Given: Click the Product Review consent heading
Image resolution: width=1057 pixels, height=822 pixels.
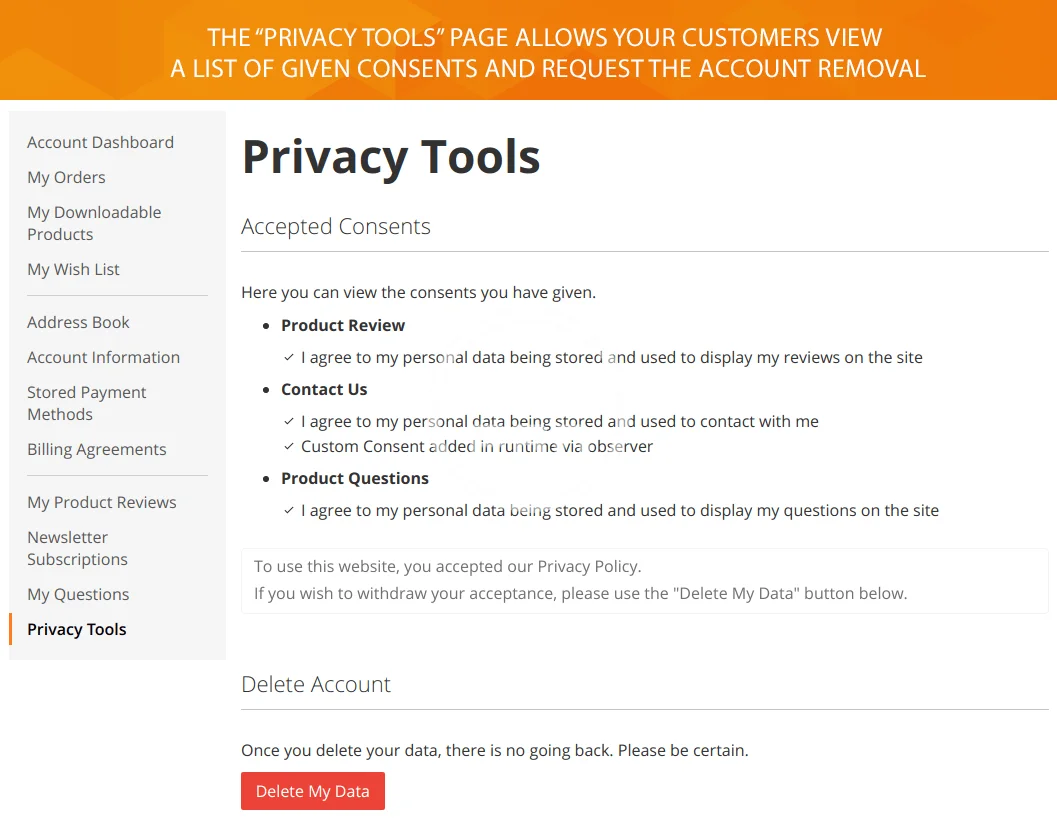Looking at the screenshot, I should click(343, 325).
